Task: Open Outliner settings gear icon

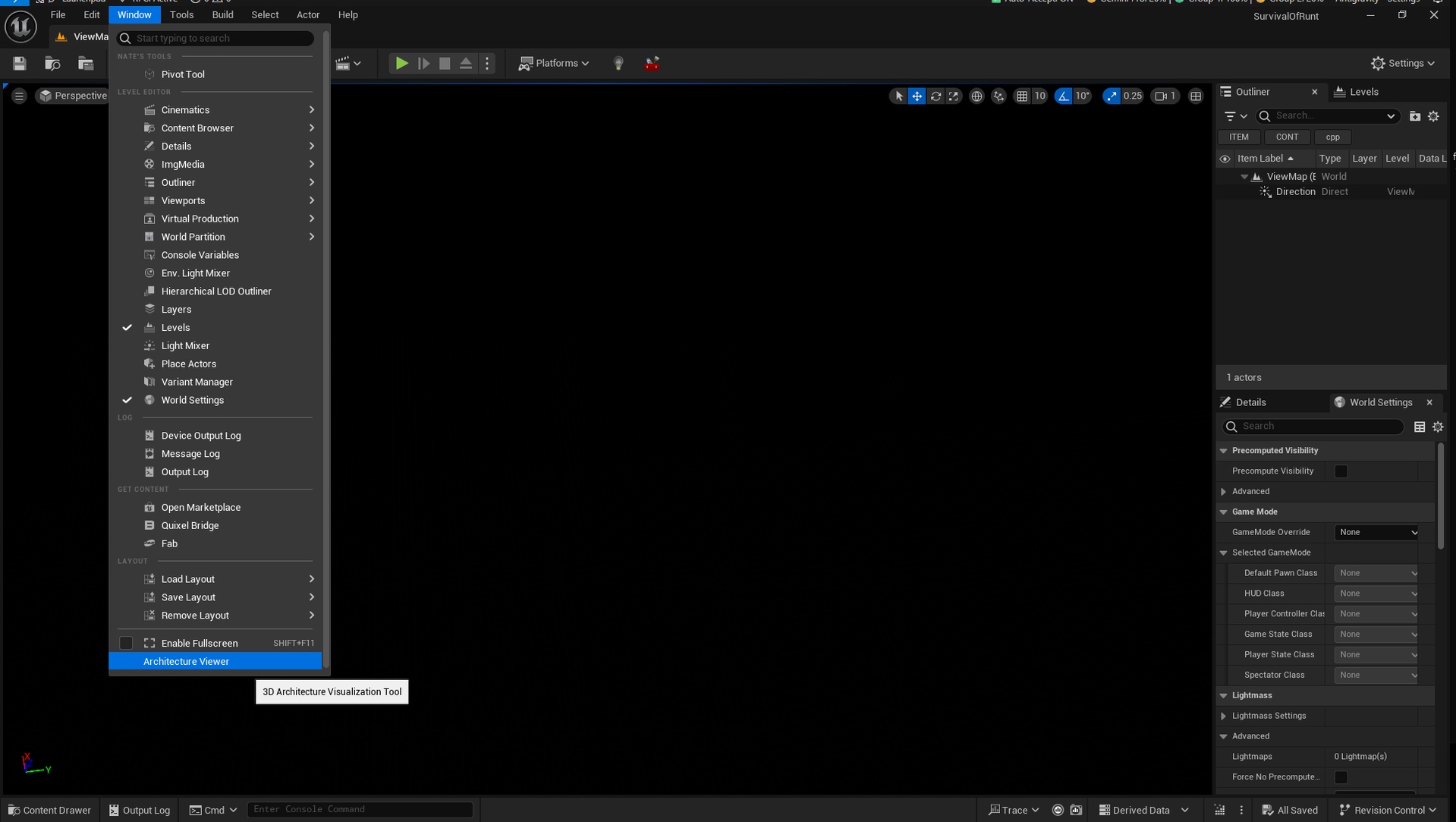Action: 1433,116
